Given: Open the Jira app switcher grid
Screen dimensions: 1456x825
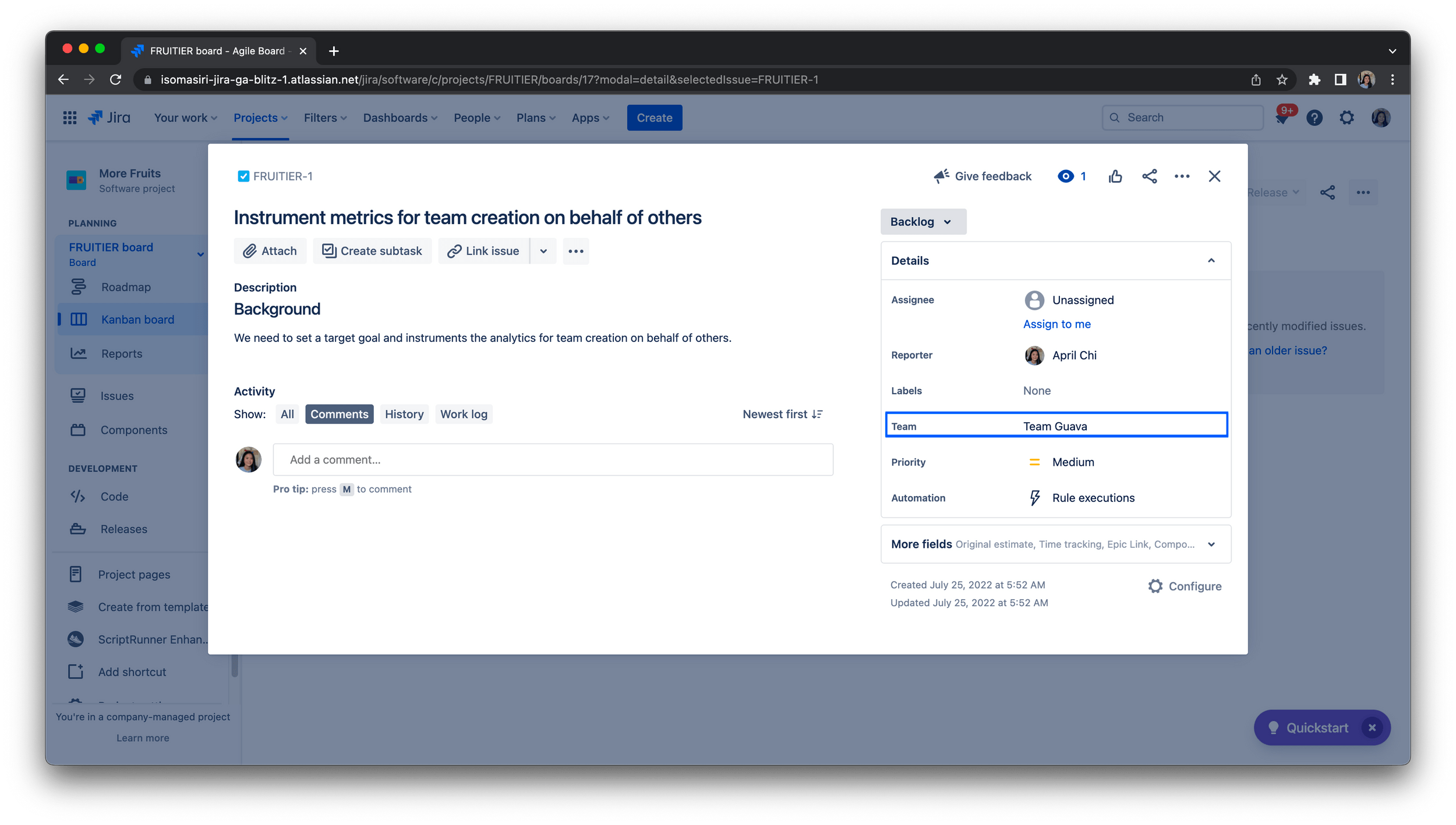Looking at the screenshot, I should [69, 118].
